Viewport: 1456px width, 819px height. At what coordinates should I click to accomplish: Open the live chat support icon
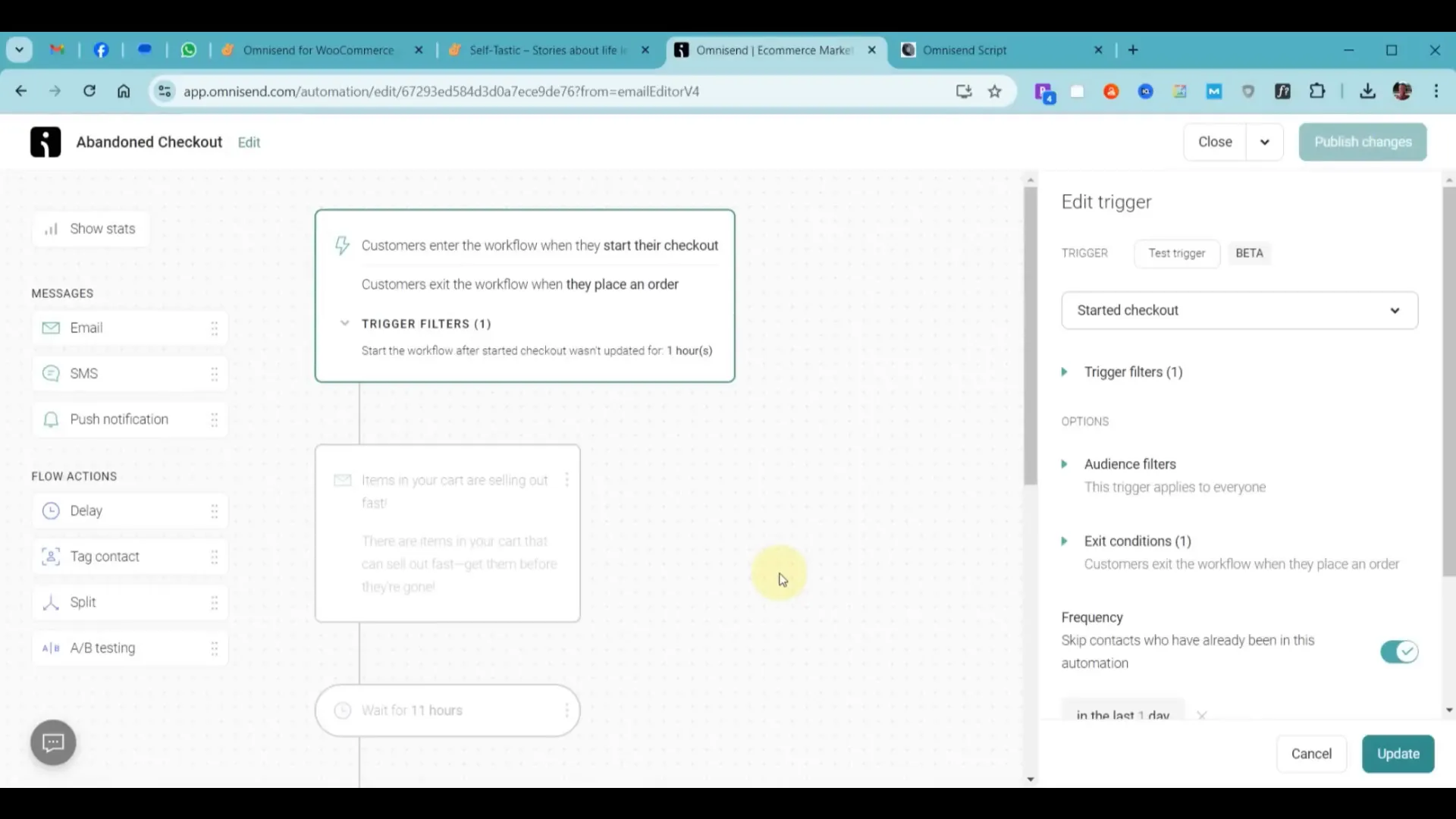(53, 742)
